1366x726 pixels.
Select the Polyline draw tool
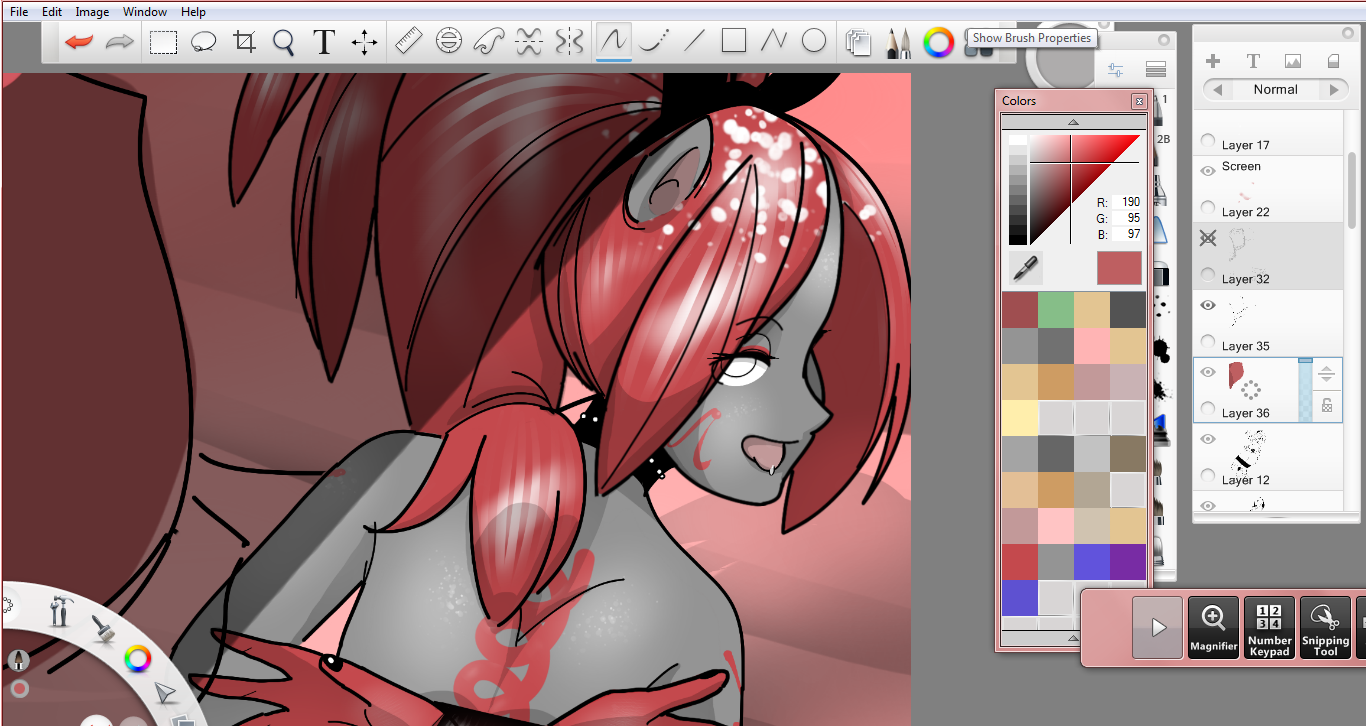coord(774,41)
